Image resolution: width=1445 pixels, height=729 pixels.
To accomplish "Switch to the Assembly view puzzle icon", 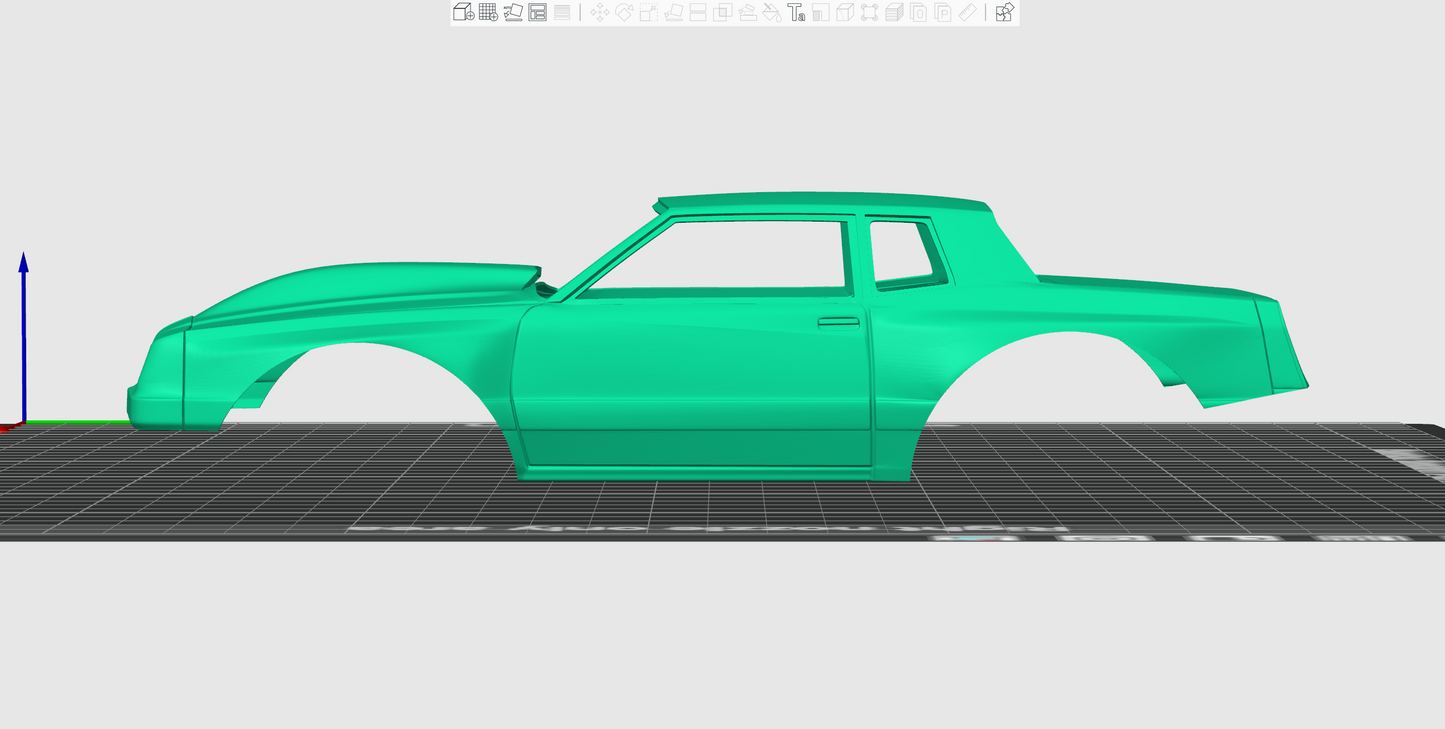I will (1005, 12).
